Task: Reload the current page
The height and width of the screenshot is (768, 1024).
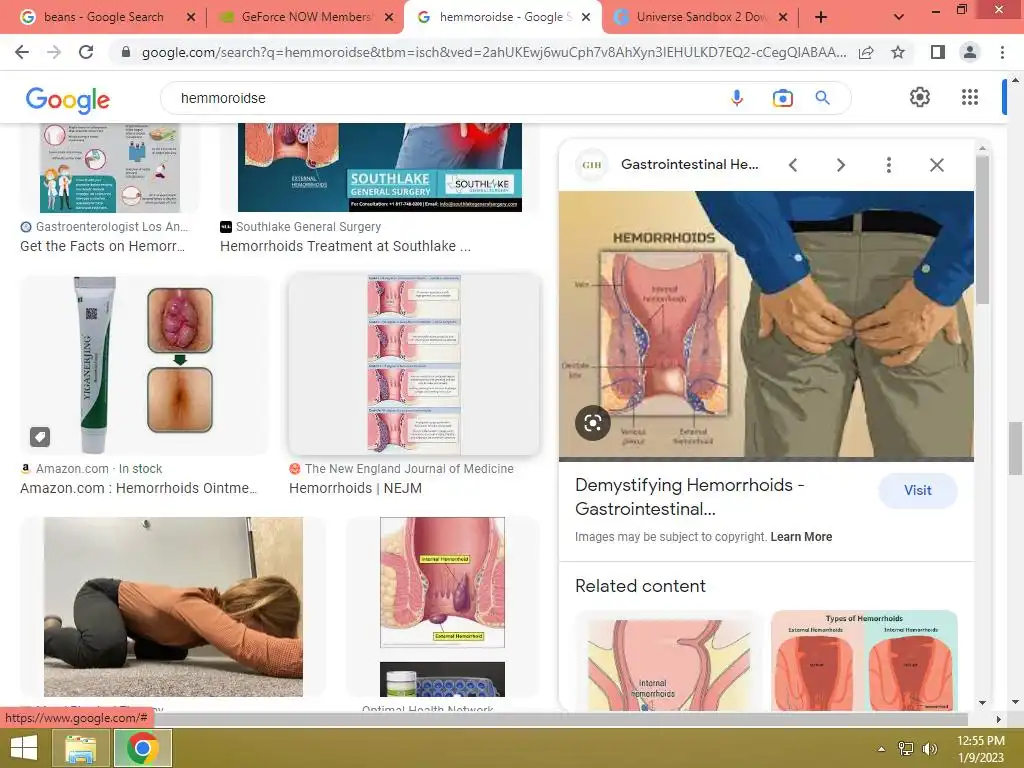Action: (x=86, y=52)
